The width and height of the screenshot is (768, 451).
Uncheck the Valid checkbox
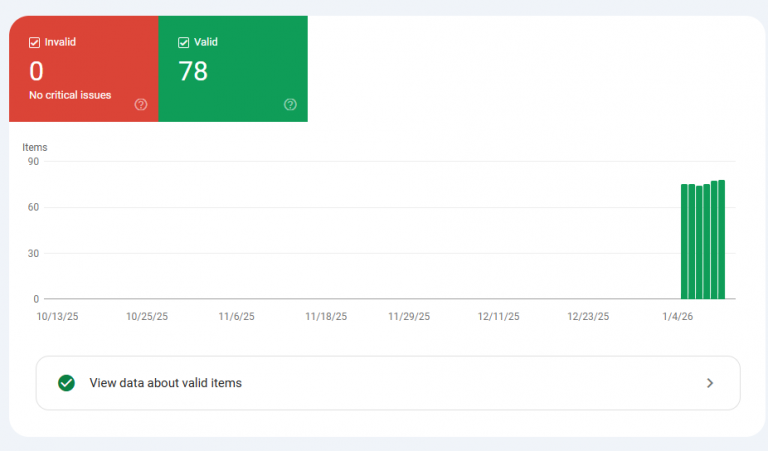click(x=184, y=43)
